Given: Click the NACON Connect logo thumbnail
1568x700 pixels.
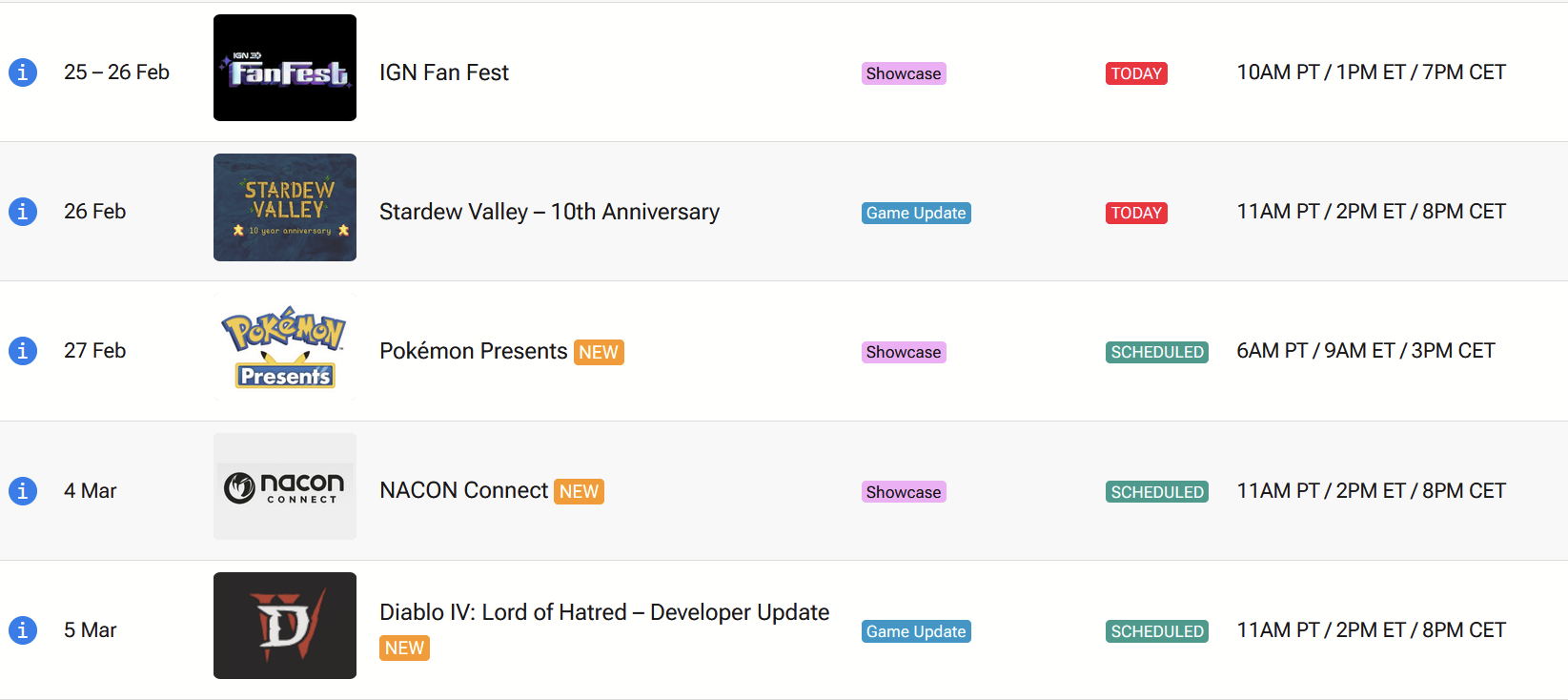Looking at the screenshot, I should (285, 486).
